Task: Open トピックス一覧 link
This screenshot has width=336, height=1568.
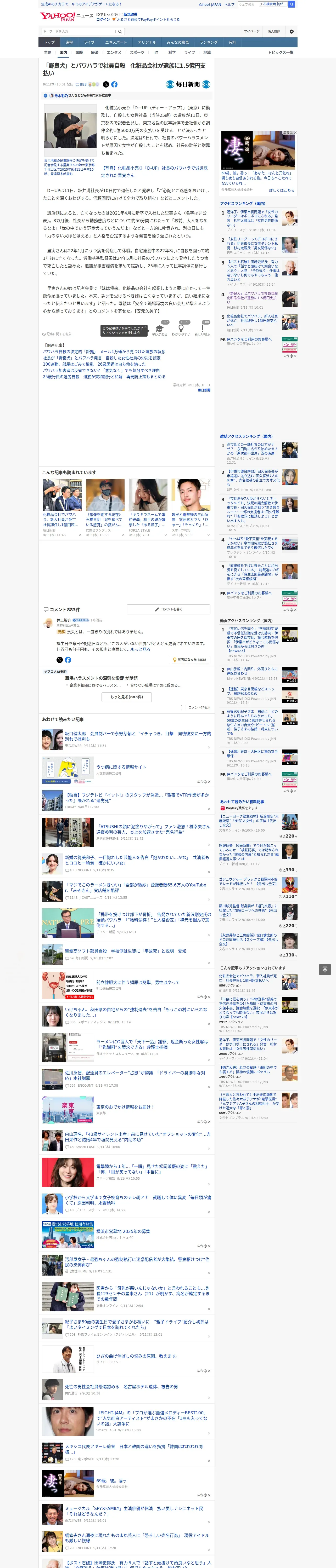Action: (x=281, y=52)
